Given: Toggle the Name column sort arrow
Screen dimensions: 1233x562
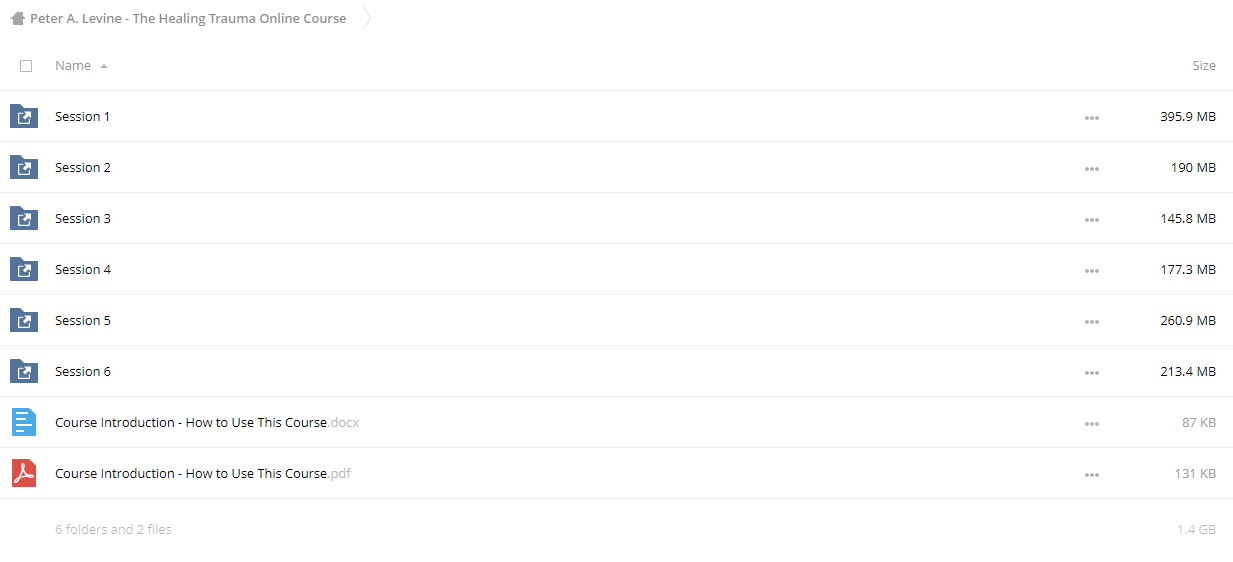Looking at the screenshot, I should (104, 66).
